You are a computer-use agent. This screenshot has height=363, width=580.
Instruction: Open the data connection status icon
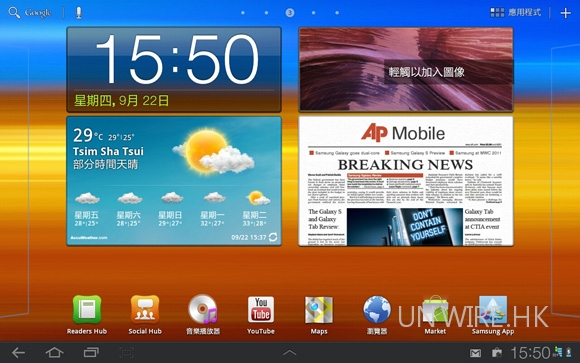tap(557, 352)
